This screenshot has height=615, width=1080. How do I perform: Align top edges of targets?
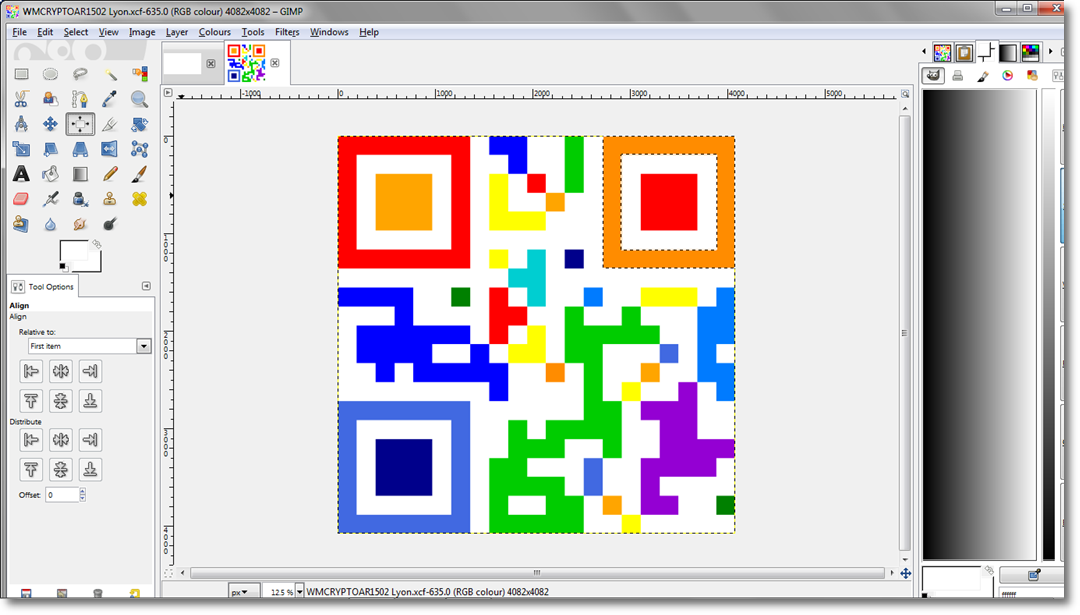[x=31, y=401]
